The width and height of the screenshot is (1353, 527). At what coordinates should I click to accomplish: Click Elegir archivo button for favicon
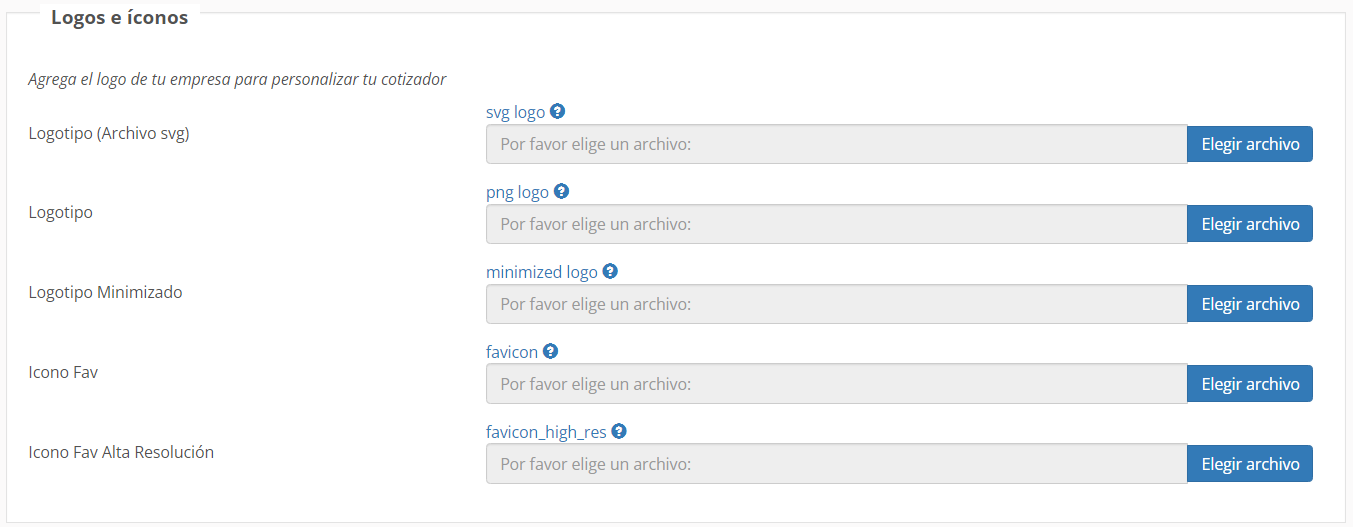tap(1250, 384)
